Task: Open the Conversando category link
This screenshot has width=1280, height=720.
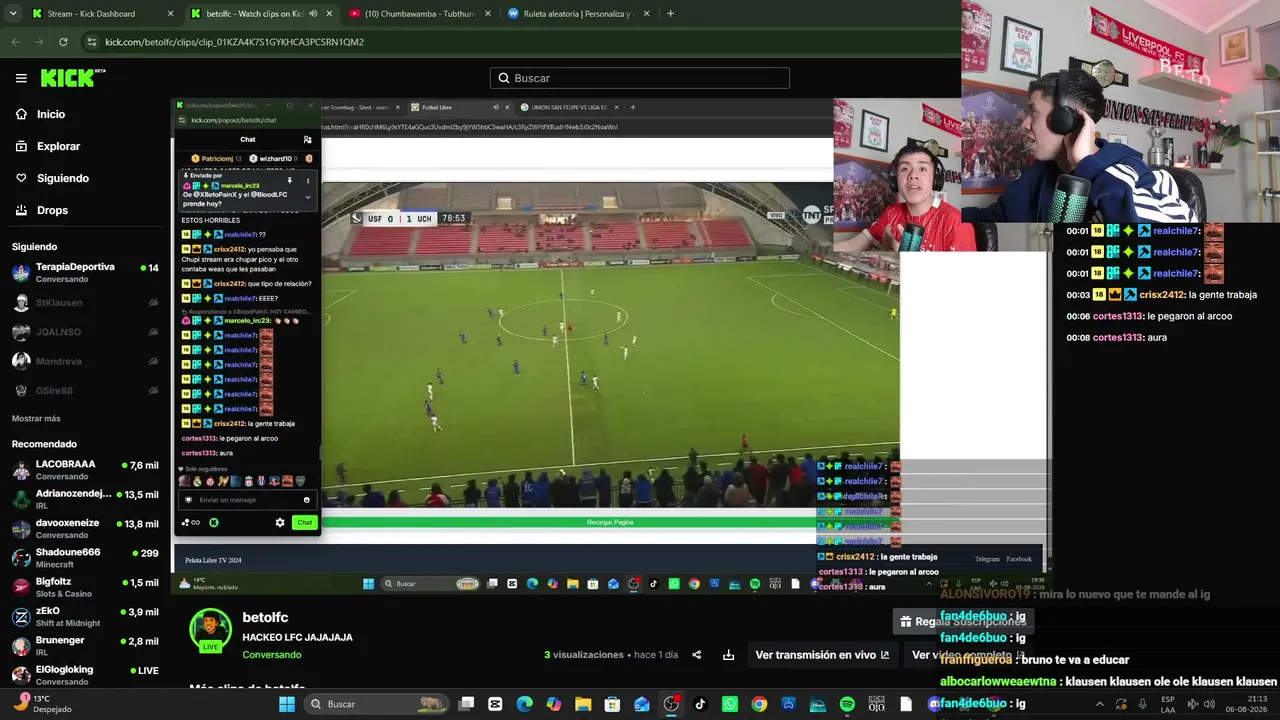Action: coord(272,655)
